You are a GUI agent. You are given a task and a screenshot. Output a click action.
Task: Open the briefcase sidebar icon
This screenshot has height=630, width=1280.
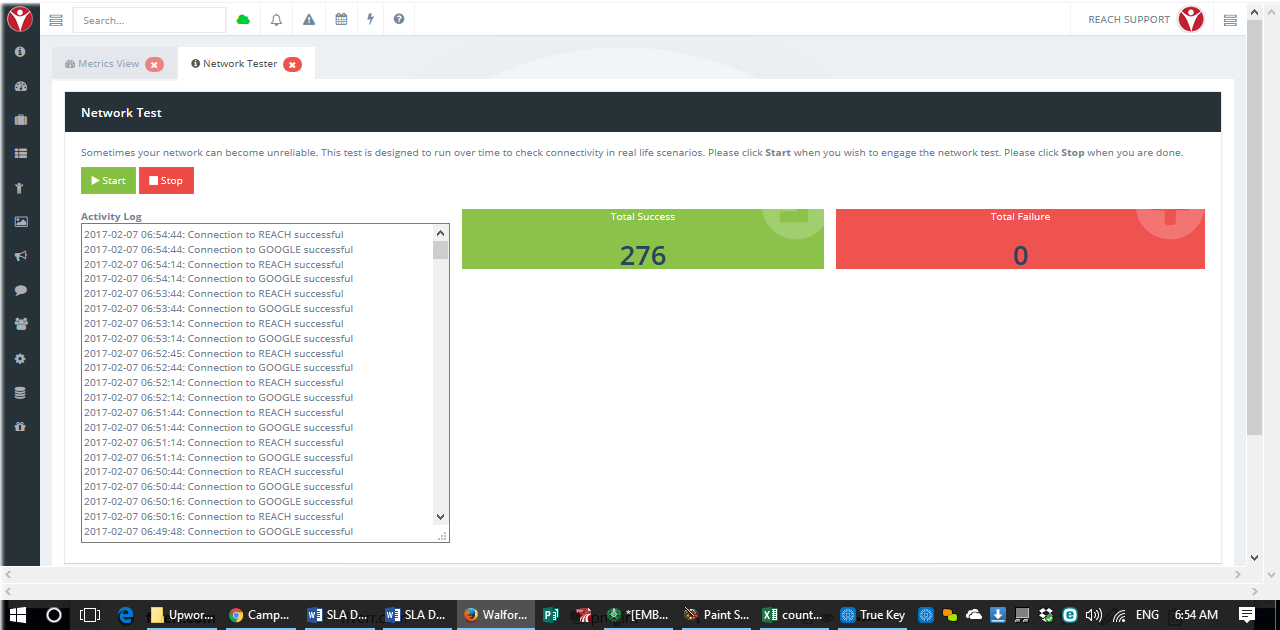20,120
